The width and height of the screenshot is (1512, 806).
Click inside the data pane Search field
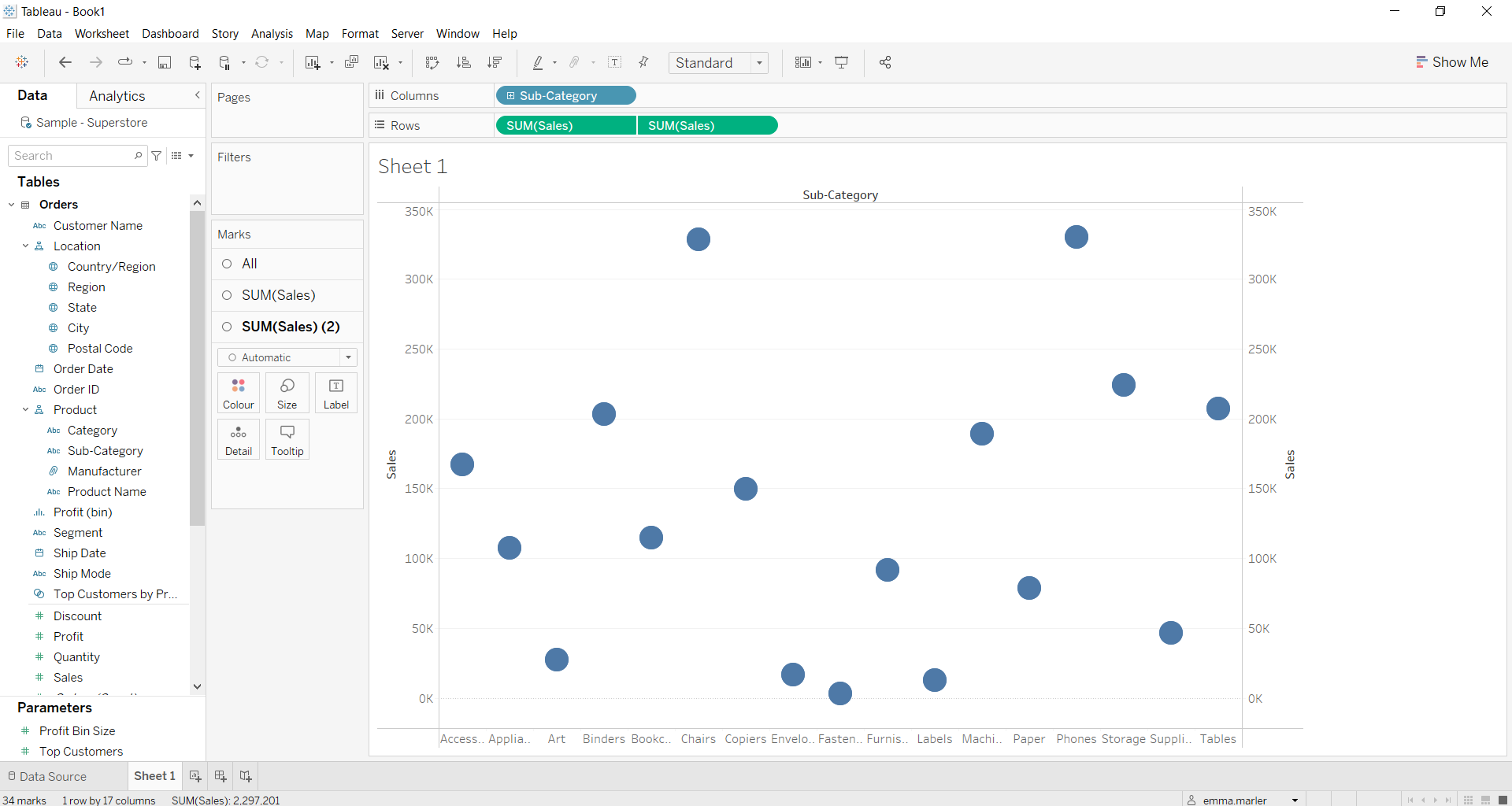point(75,155)
